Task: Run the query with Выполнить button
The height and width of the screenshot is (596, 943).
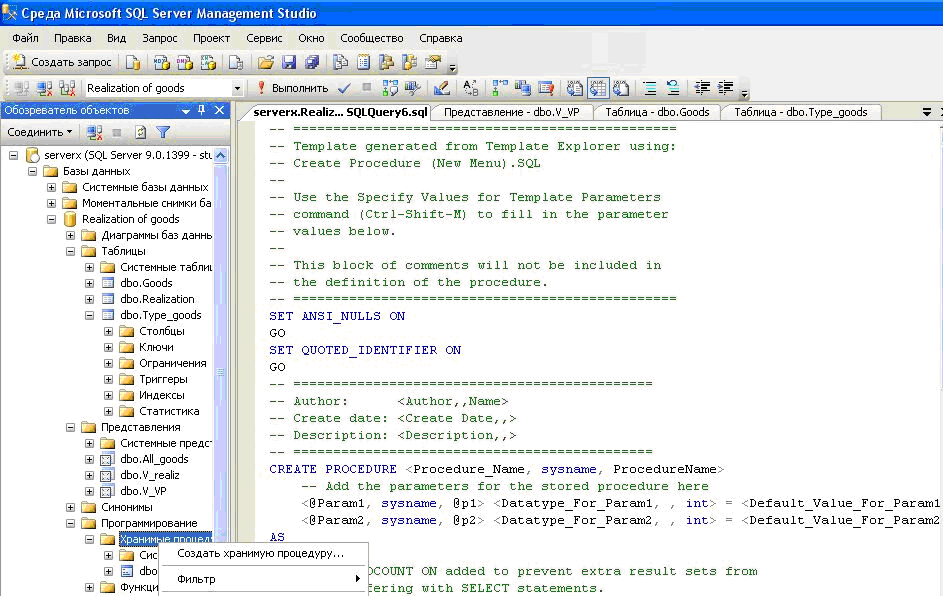Action: tap(292, 88)
